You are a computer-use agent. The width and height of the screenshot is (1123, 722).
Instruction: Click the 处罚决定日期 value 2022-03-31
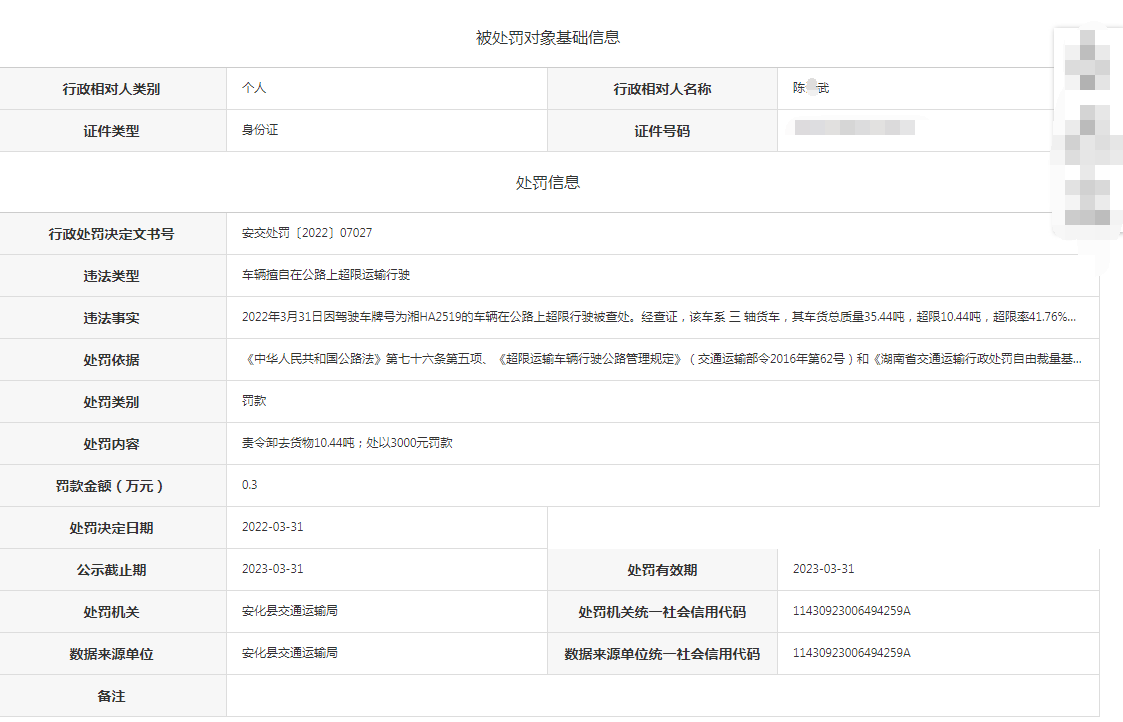point(272,527)
